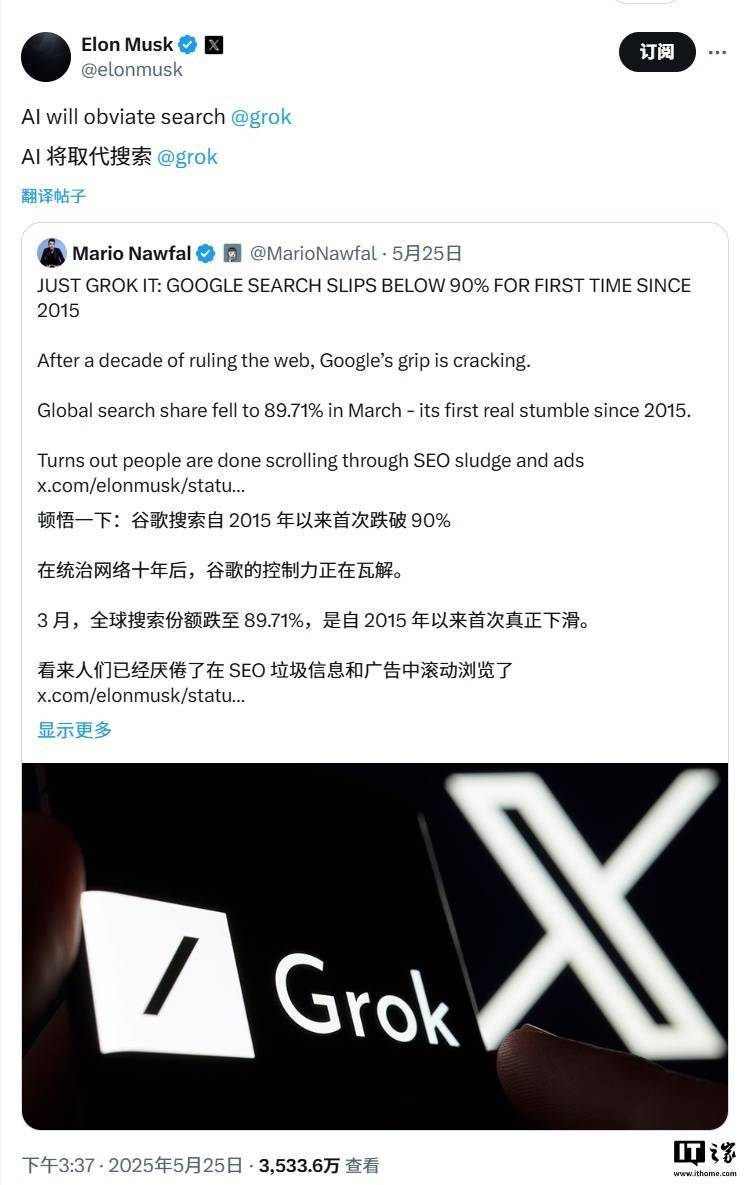Click the @grok mention in Chinese translation
748x1185 pixels.
point(187,157)
